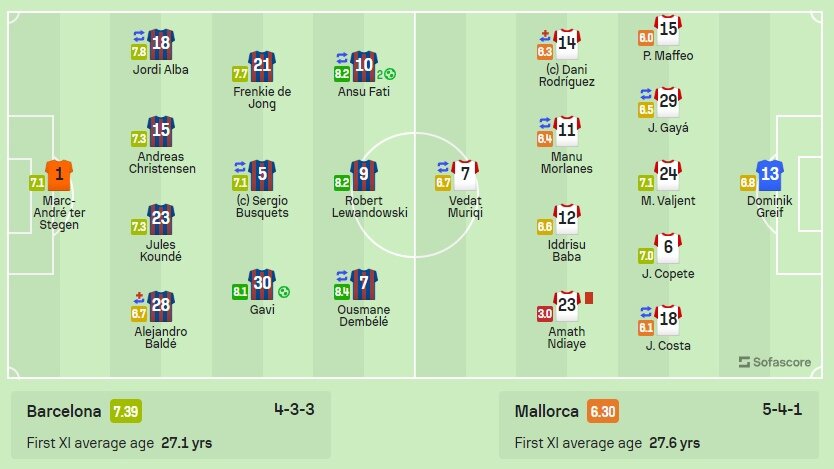The image size is (834, 469).
Task: Click Iddrisu Baba's number 12 shirt
Action: (x=567, y=219)
